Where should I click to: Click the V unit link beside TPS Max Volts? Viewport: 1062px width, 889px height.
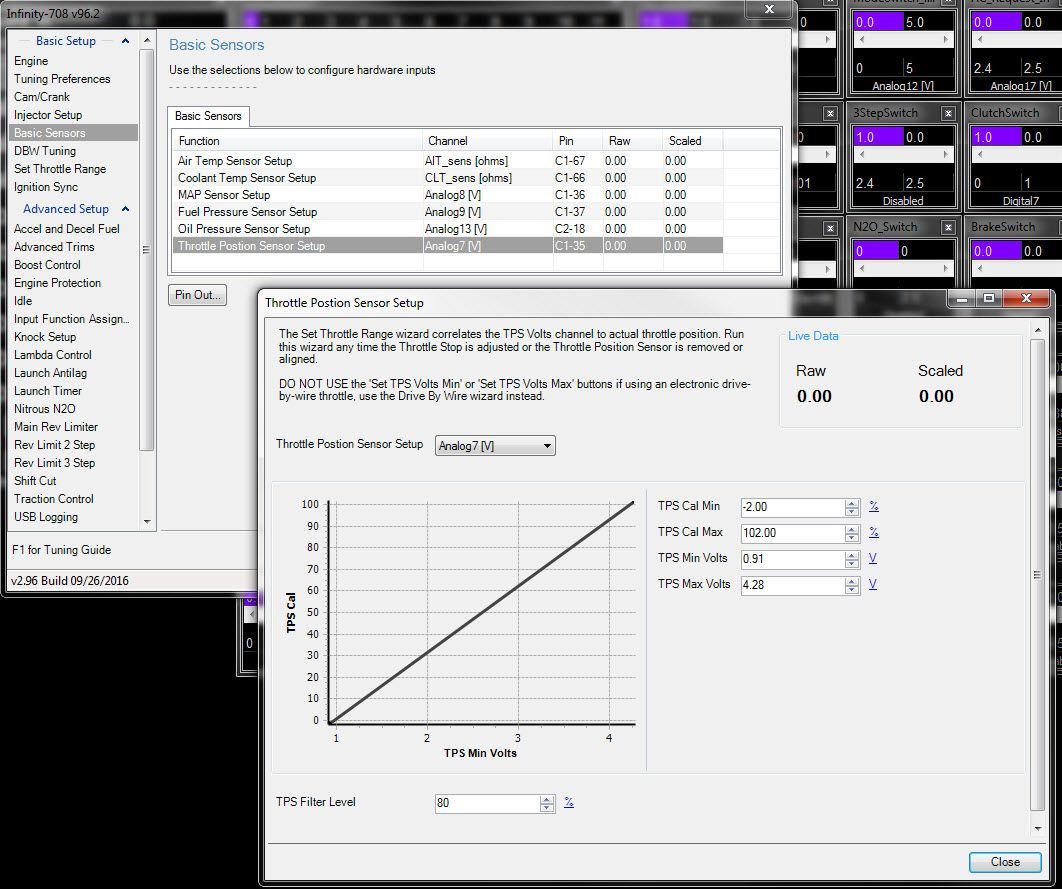tap(873, 584)
